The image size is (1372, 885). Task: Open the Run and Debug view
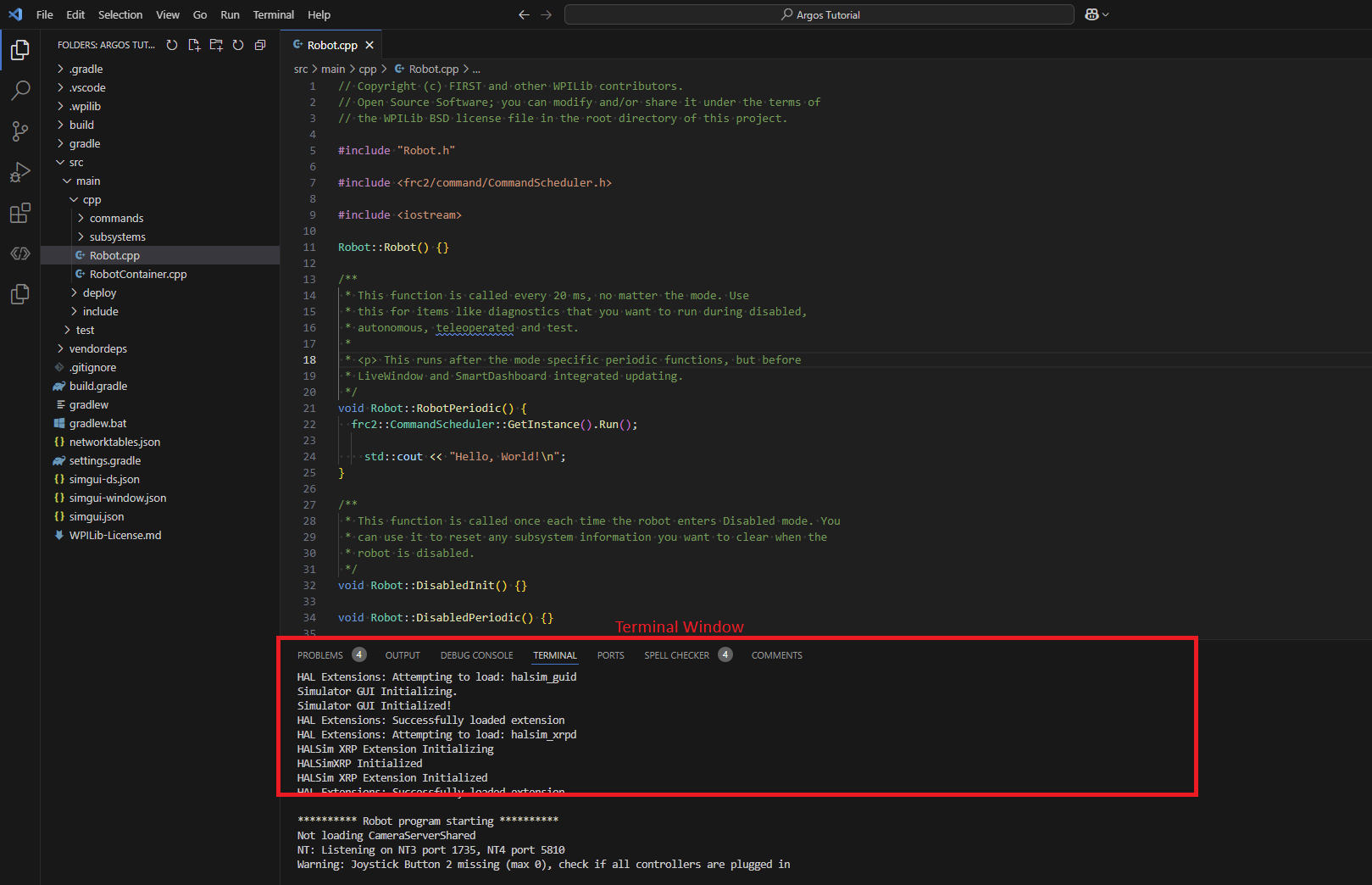(x=20, y=172)
